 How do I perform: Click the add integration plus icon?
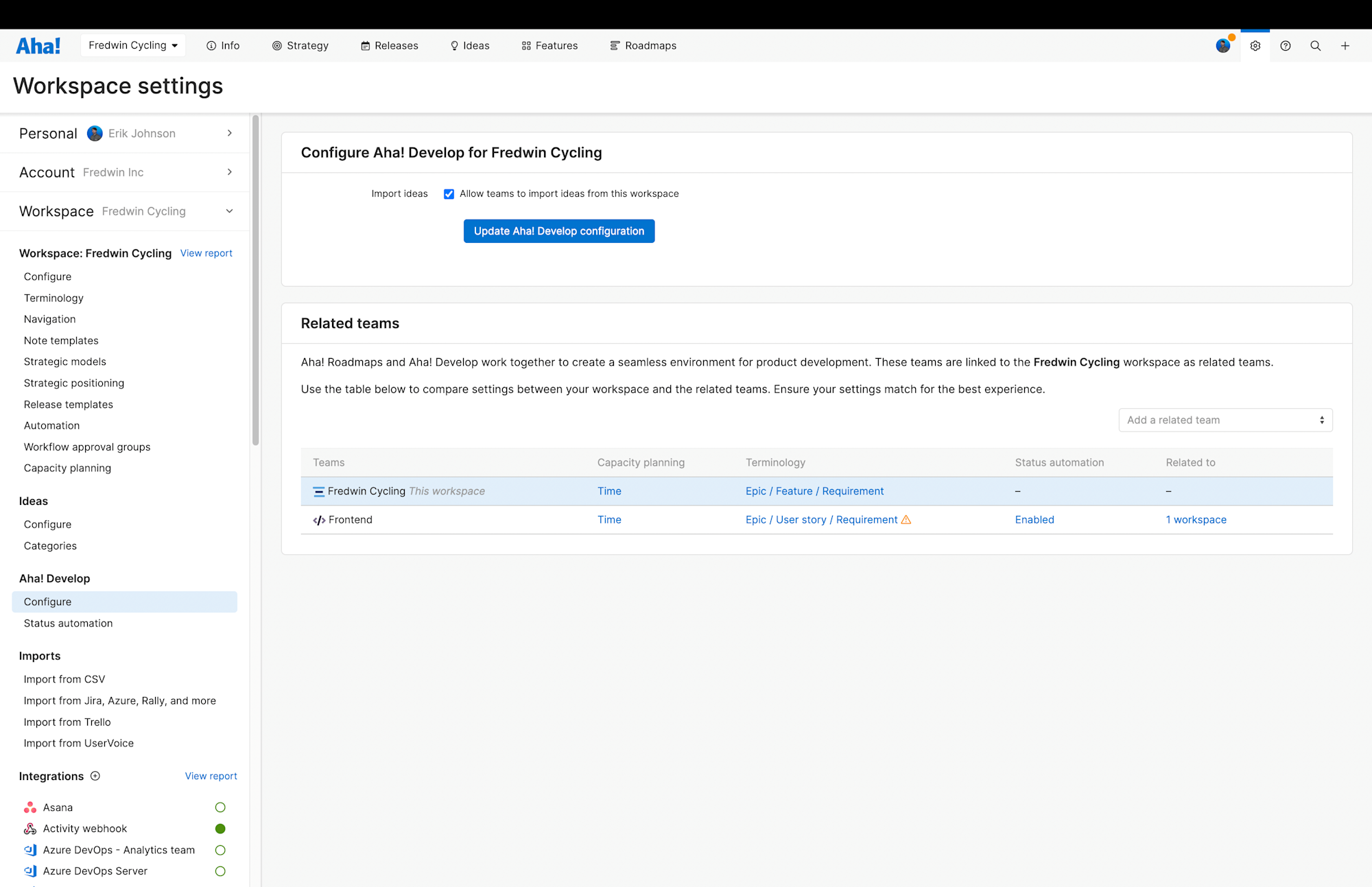[95, 776]
